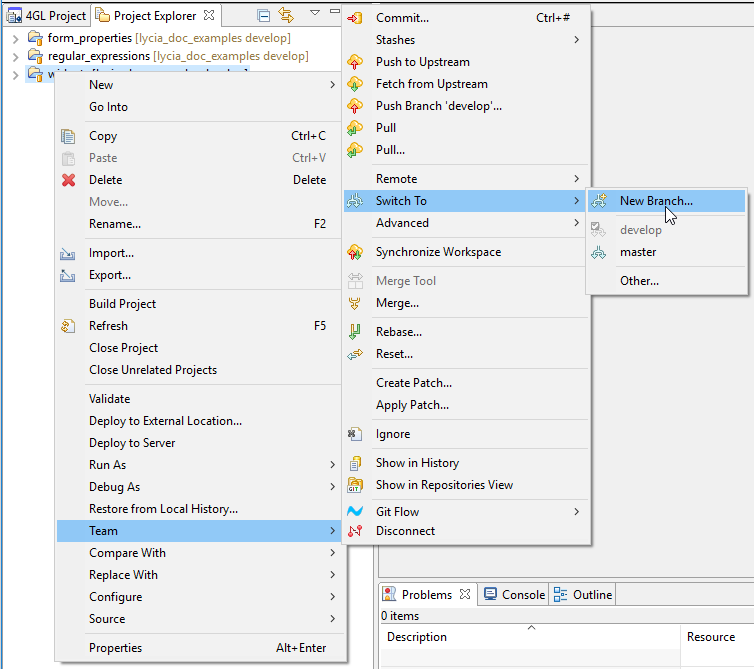Click the red Delete X icon

(x=68, y=180)
